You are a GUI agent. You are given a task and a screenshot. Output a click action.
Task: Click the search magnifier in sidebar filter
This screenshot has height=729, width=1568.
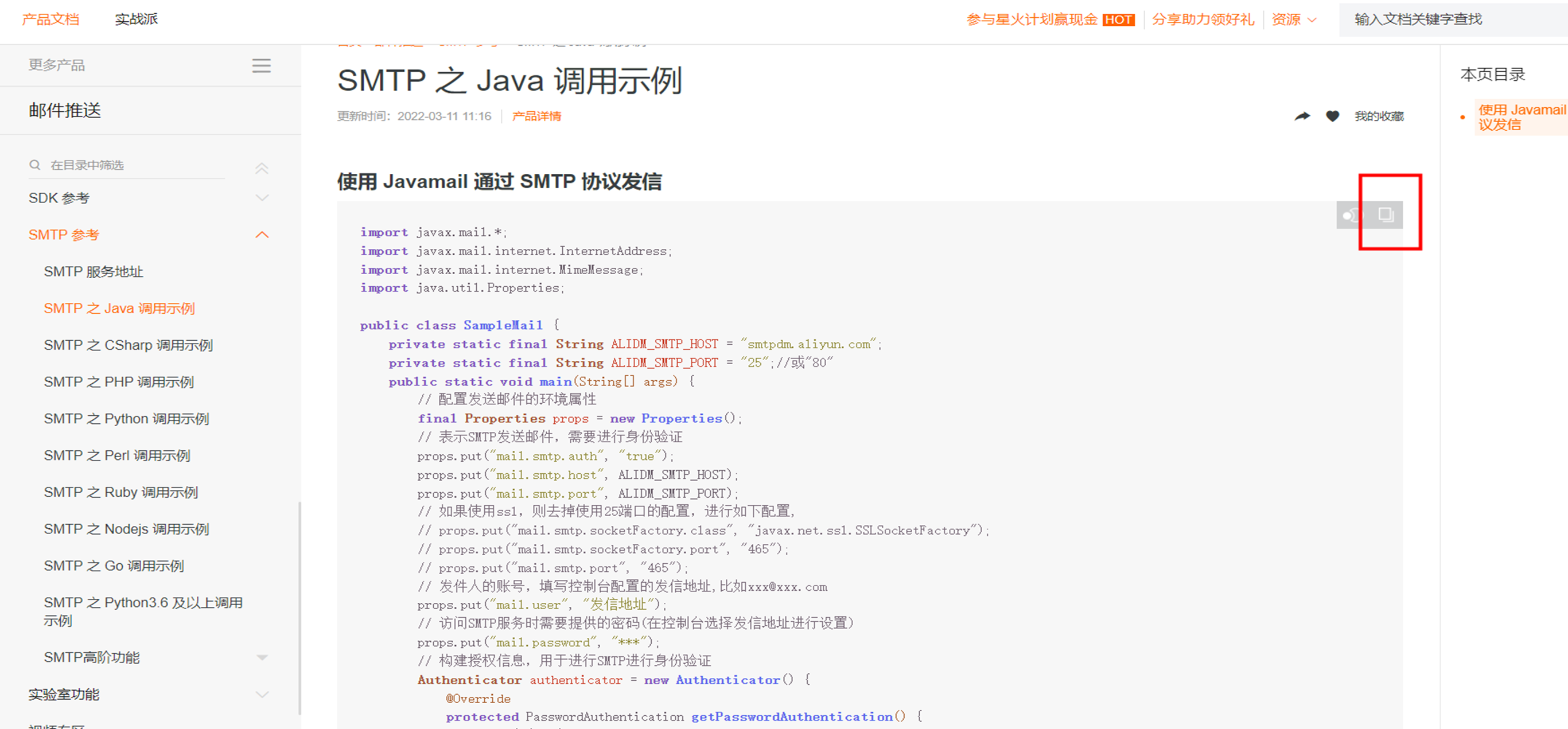point(34,165)
